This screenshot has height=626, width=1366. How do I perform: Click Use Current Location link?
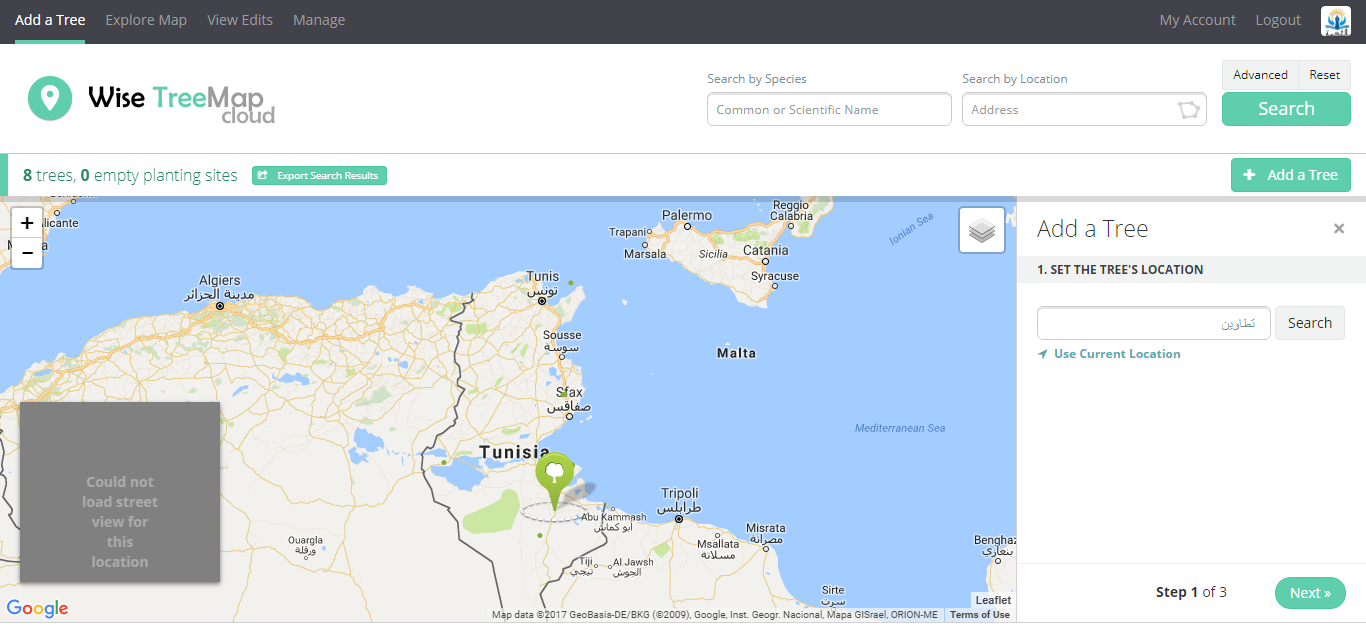pyautogui.click(x=1109, y=354)
